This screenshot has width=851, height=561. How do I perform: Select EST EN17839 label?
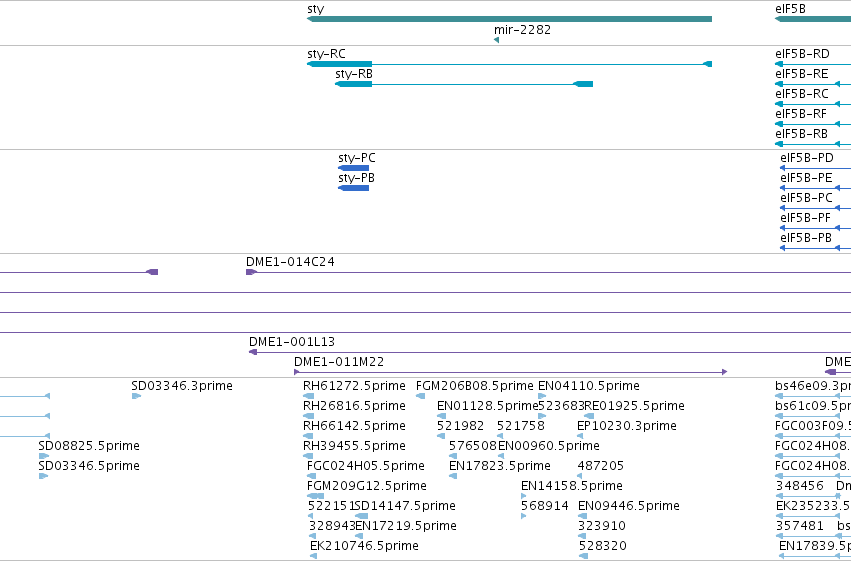pos(815,546)
